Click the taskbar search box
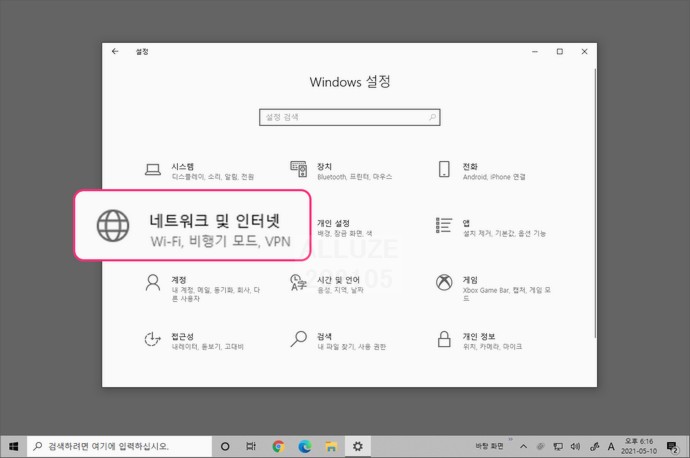 [x=119, y=447]
